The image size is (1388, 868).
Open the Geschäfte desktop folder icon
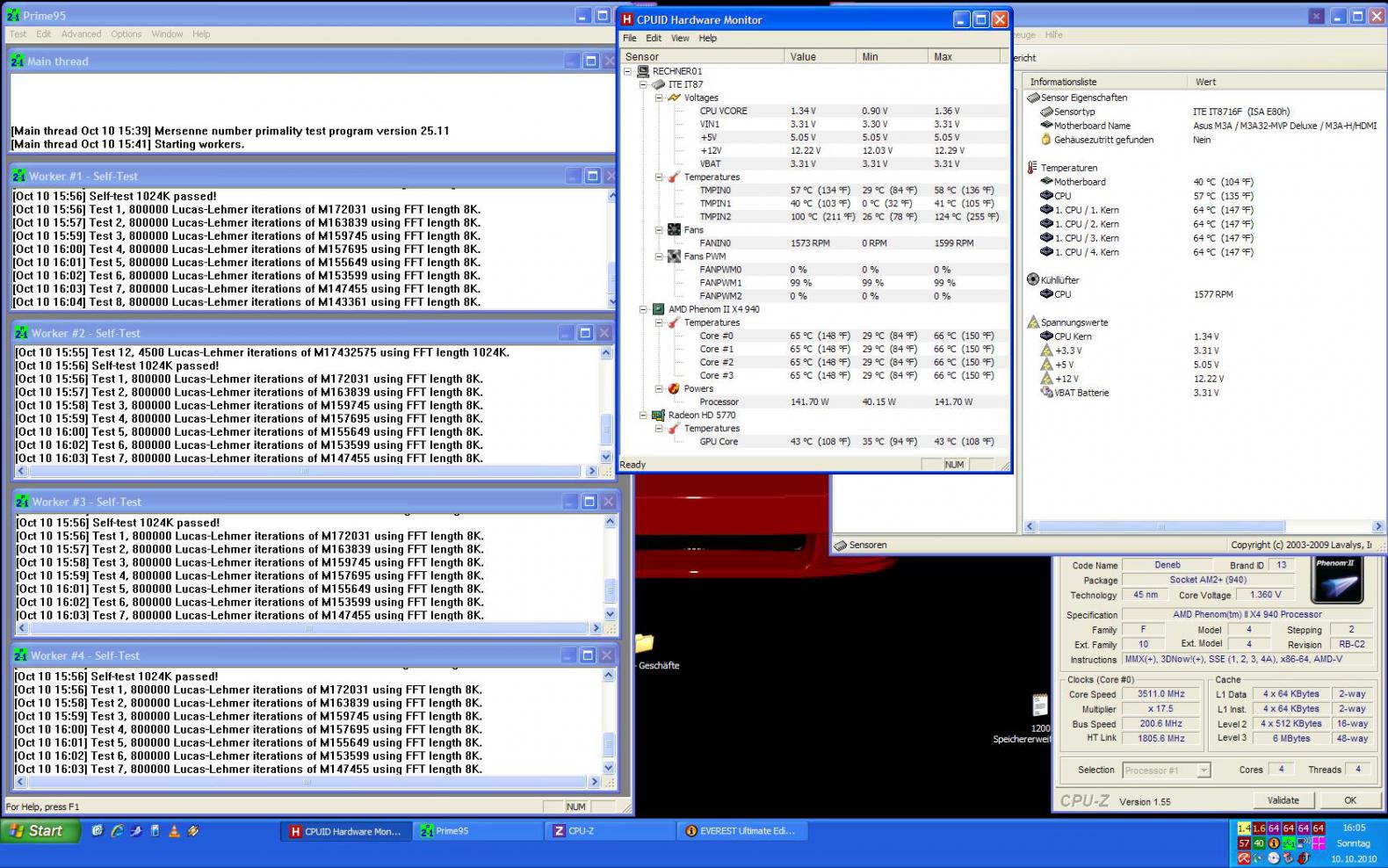coord(645,643)
